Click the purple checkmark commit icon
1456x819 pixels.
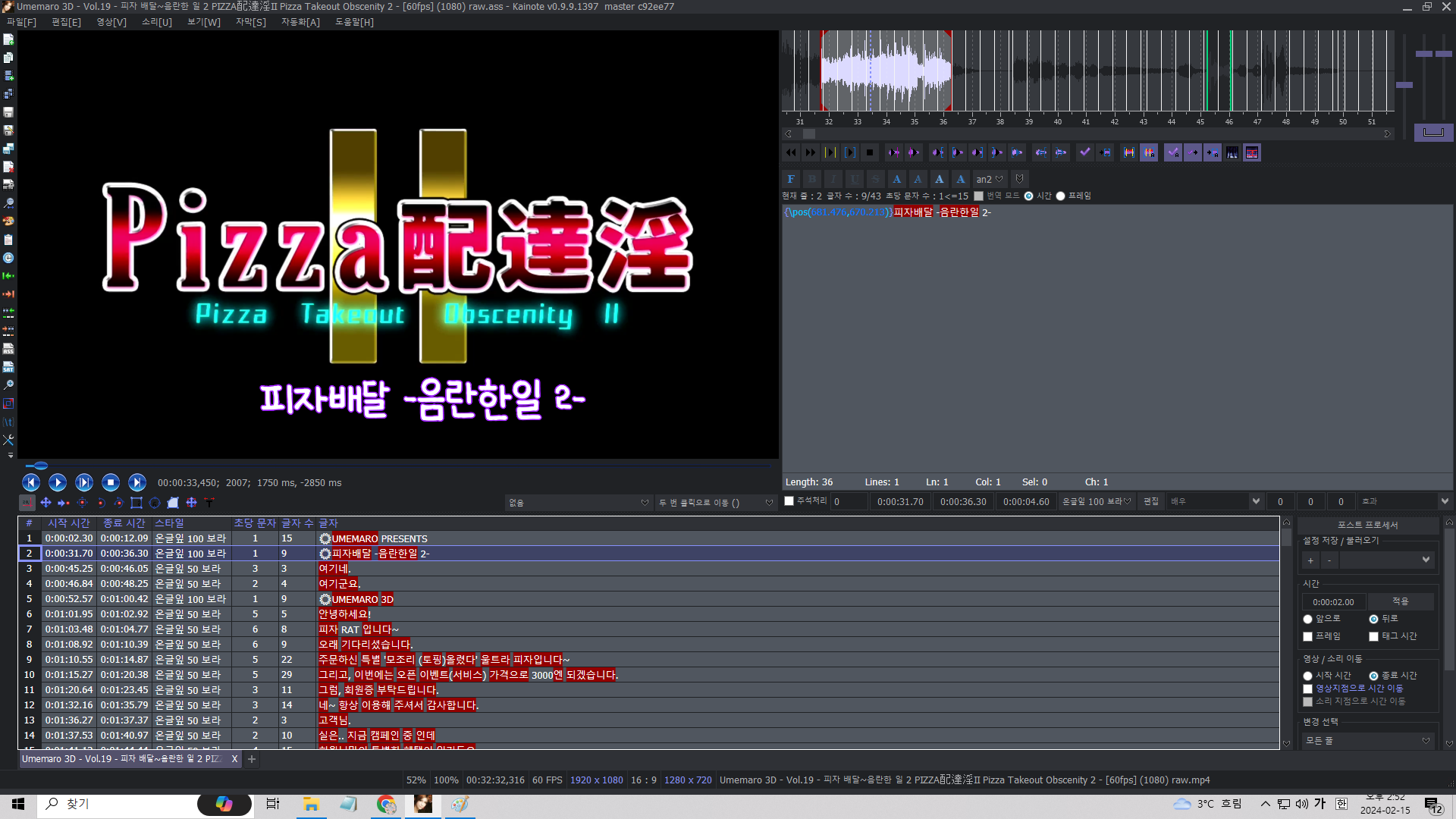[1085, 152]
